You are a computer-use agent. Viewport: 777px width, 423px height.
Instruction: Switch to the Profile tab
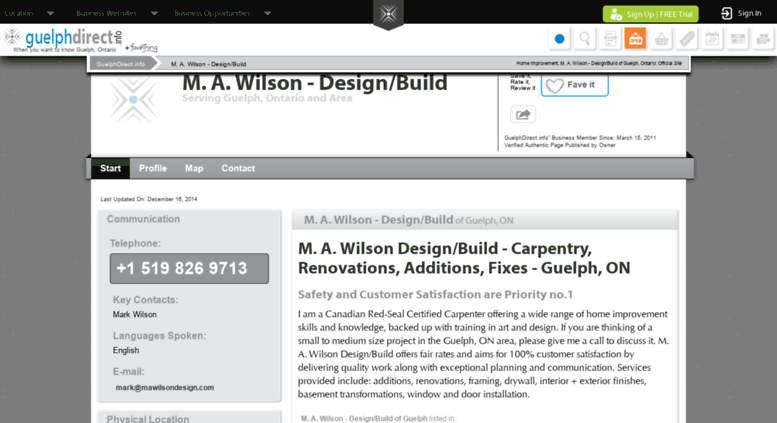tap(153, 168)
